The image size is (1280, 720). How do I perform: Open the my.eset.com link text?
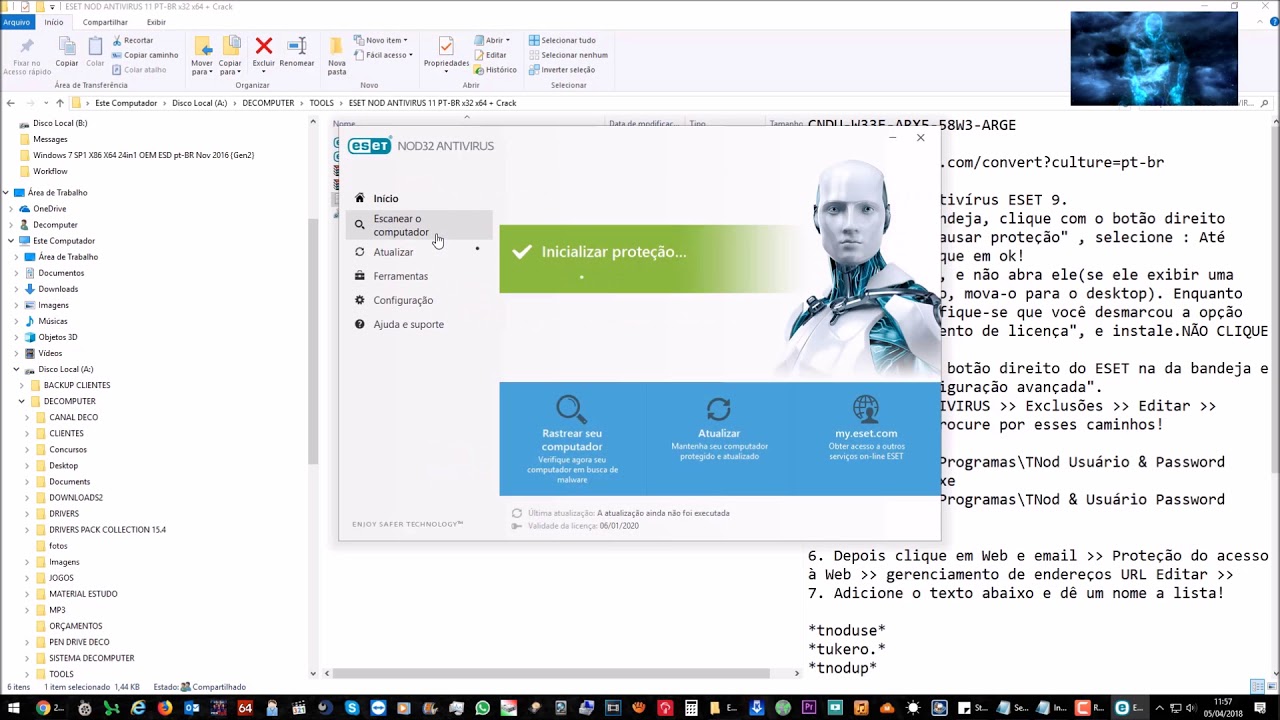click(x=866, y=433)
